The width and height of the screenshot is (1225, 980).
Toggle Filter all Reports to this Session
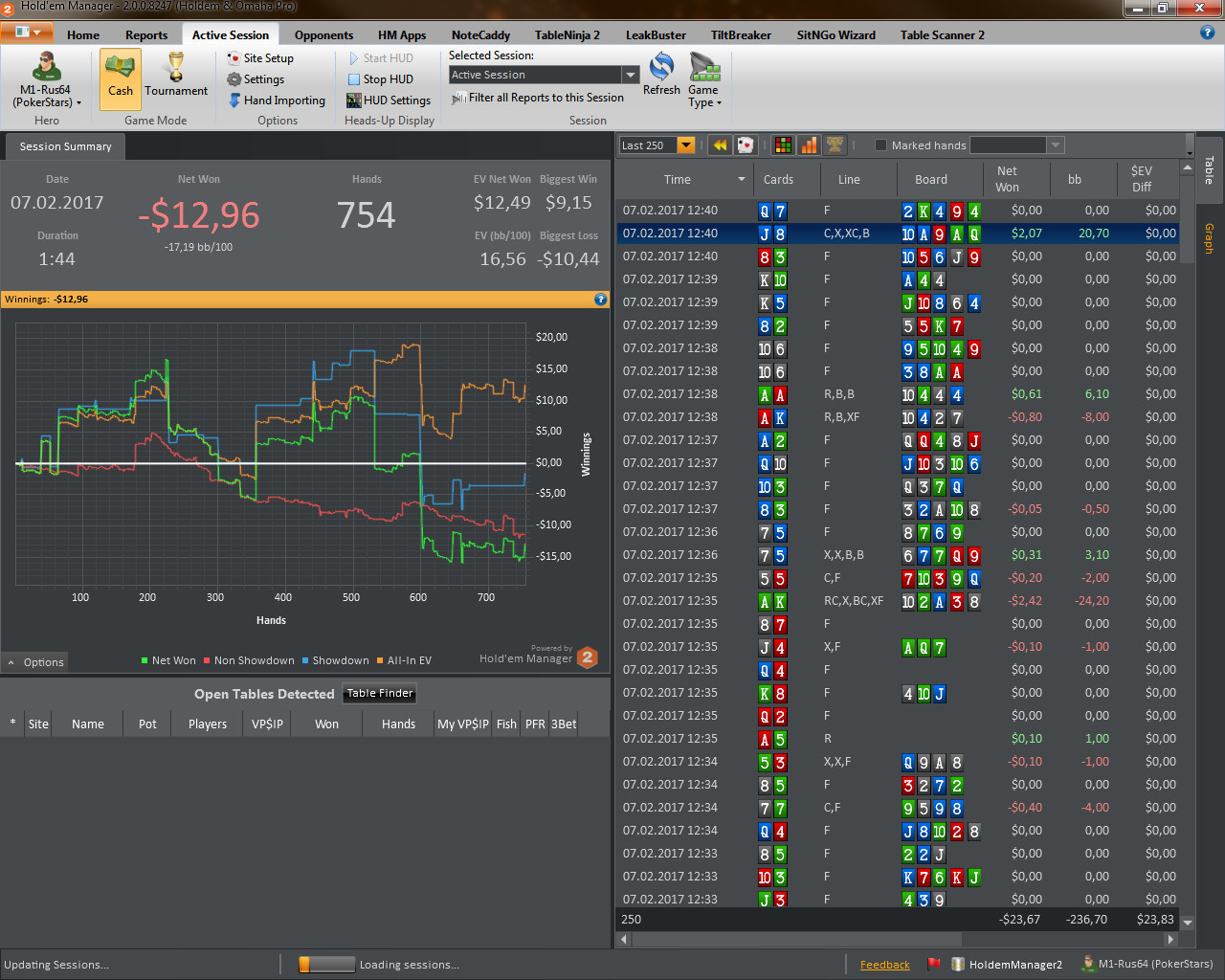point(538,98)
